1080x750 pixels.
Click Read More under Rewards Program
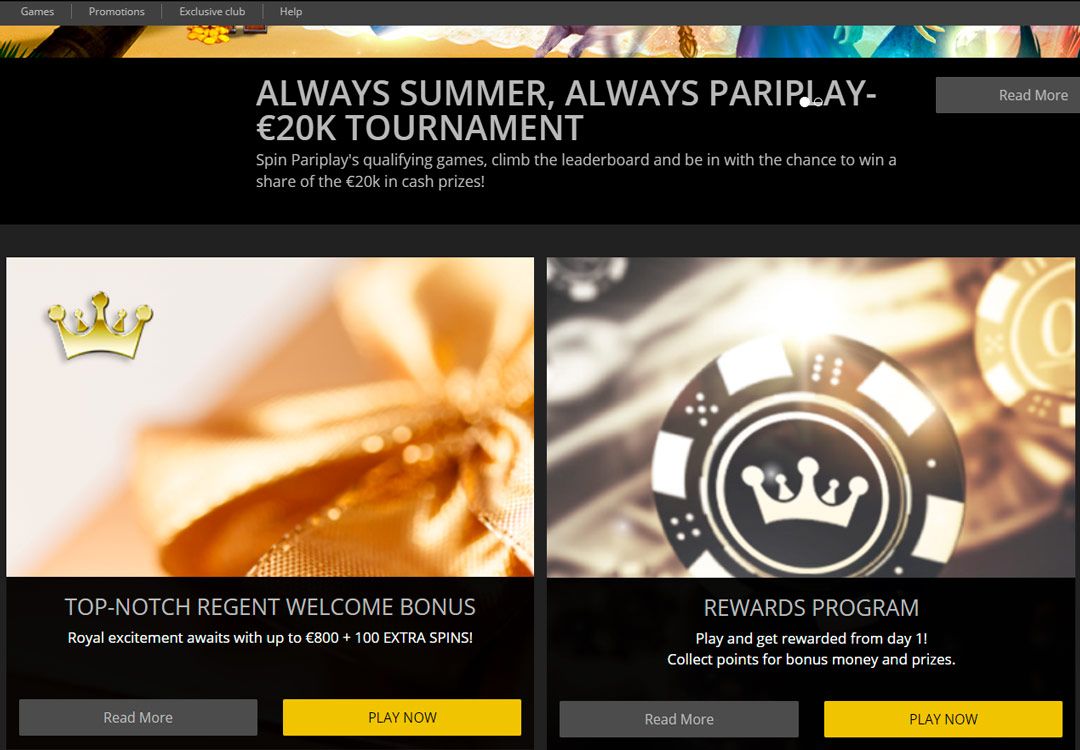coord(679,719)
